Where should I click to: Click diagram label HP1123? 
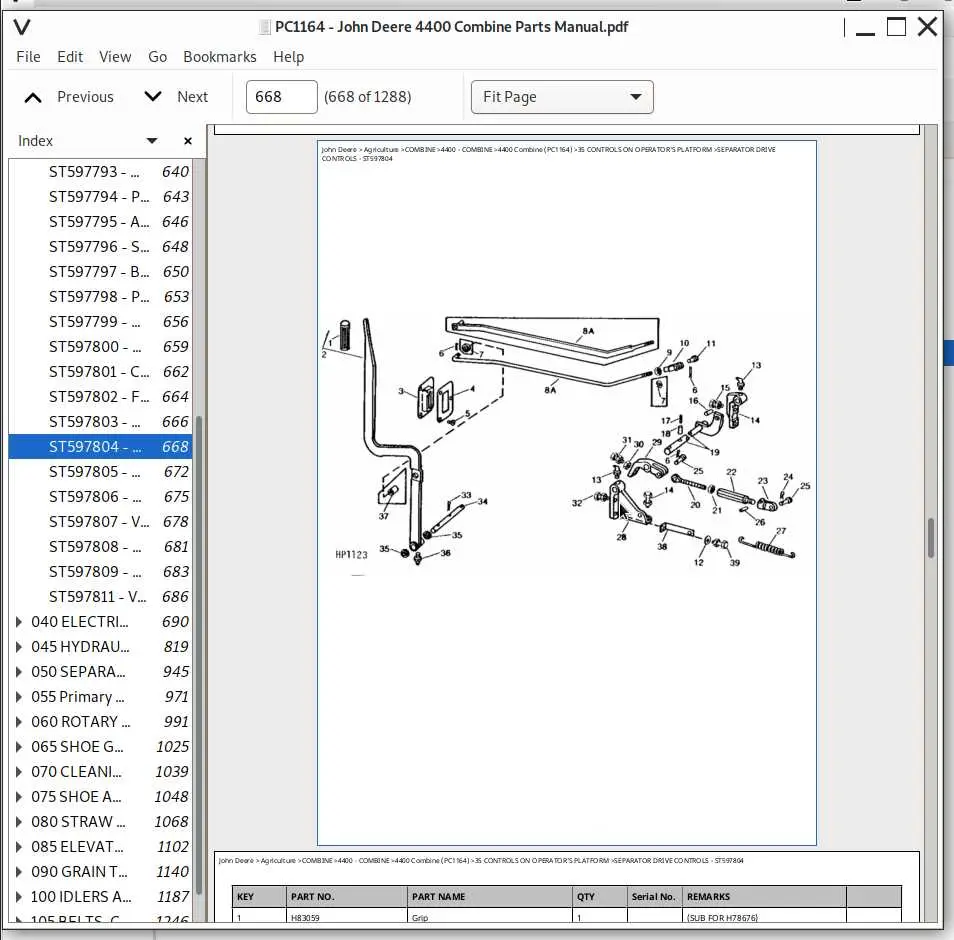352,554
